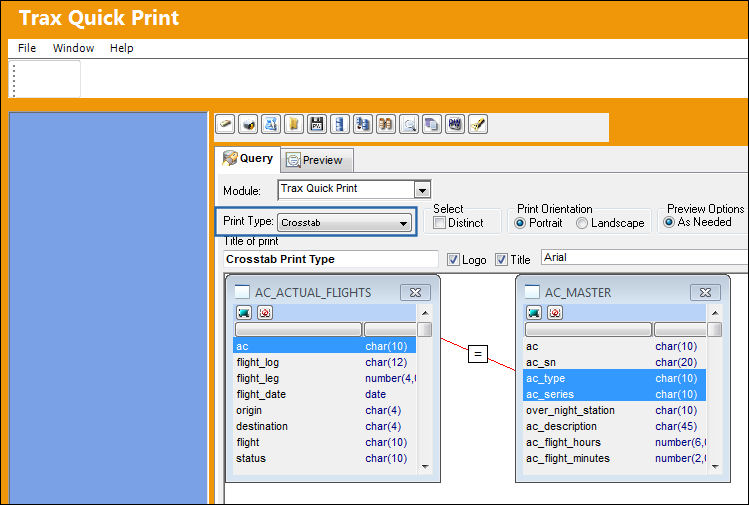
Task: Select the As Needed preview option
Action: click(x=669, y=222)
